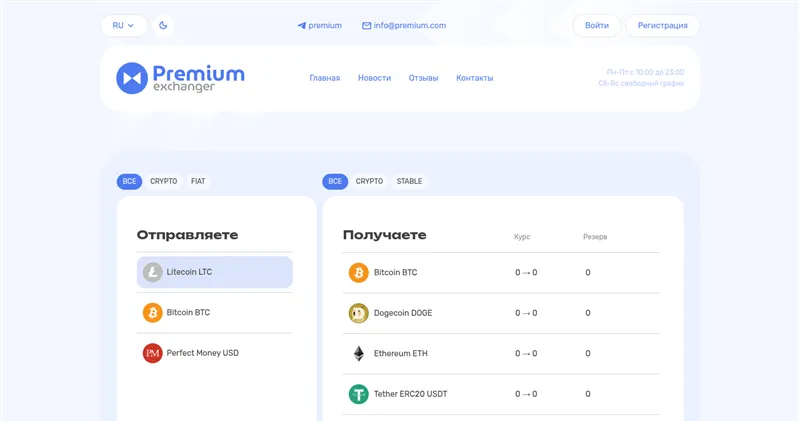Image resolution: width=800 pixels, height=421 pixels.
Task: Click the Войти login button
Action: point(597,26)
